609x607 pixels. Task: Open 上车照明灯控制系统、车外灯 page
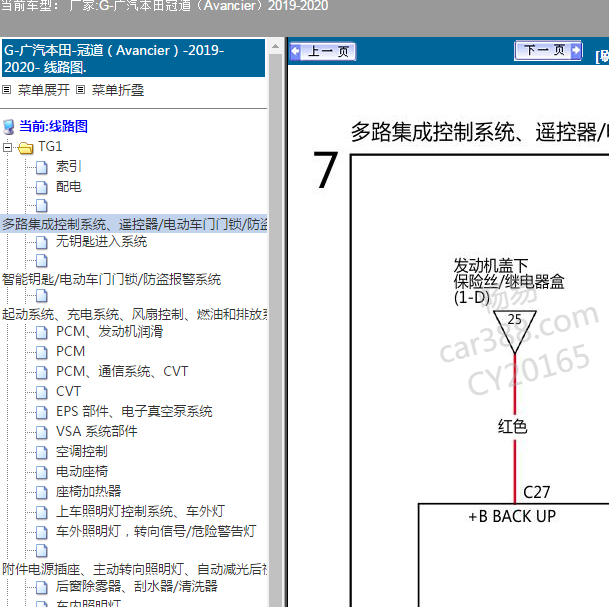[x=140, y=511]
